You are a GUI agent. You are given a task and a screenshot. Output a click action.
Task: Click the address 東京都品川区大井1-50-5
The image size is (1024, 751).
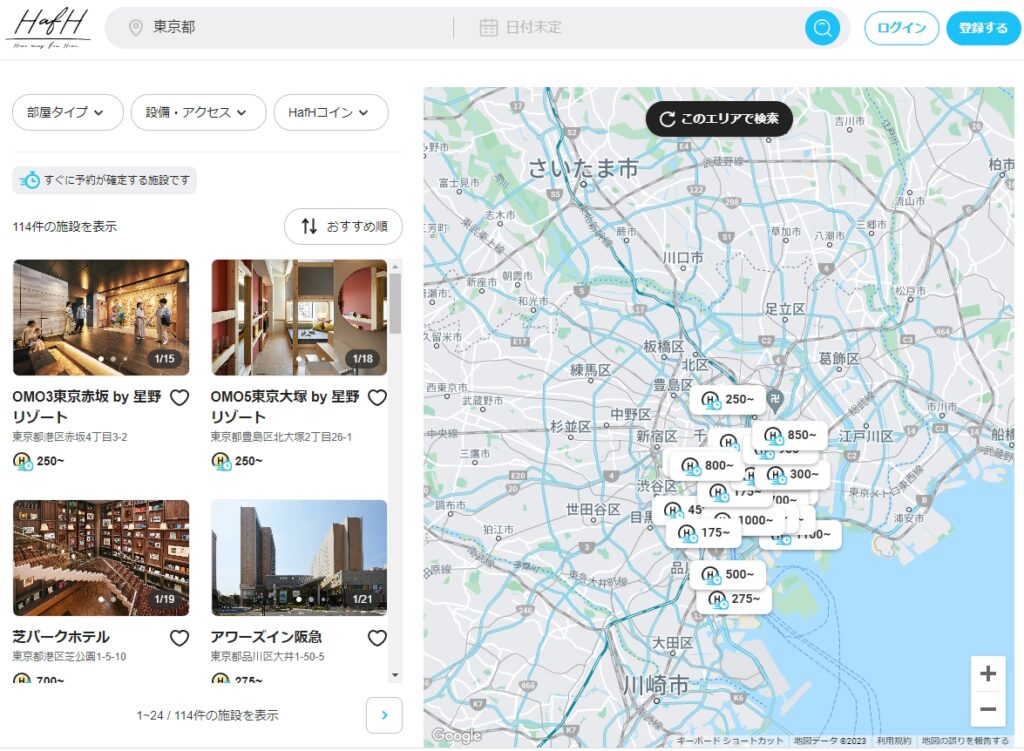tap(268, 656)
